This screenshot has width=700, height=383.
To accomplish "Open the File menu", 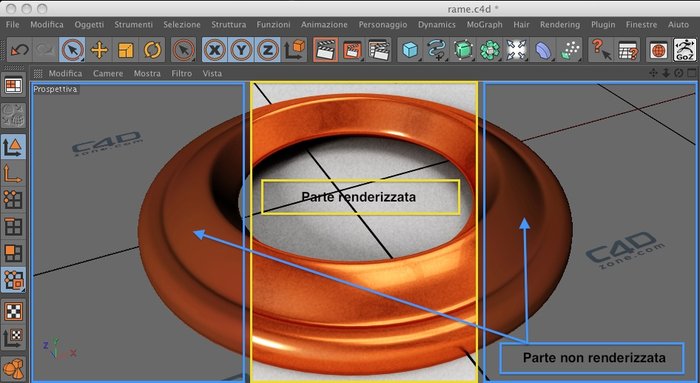I will click(x=12, y=25).
